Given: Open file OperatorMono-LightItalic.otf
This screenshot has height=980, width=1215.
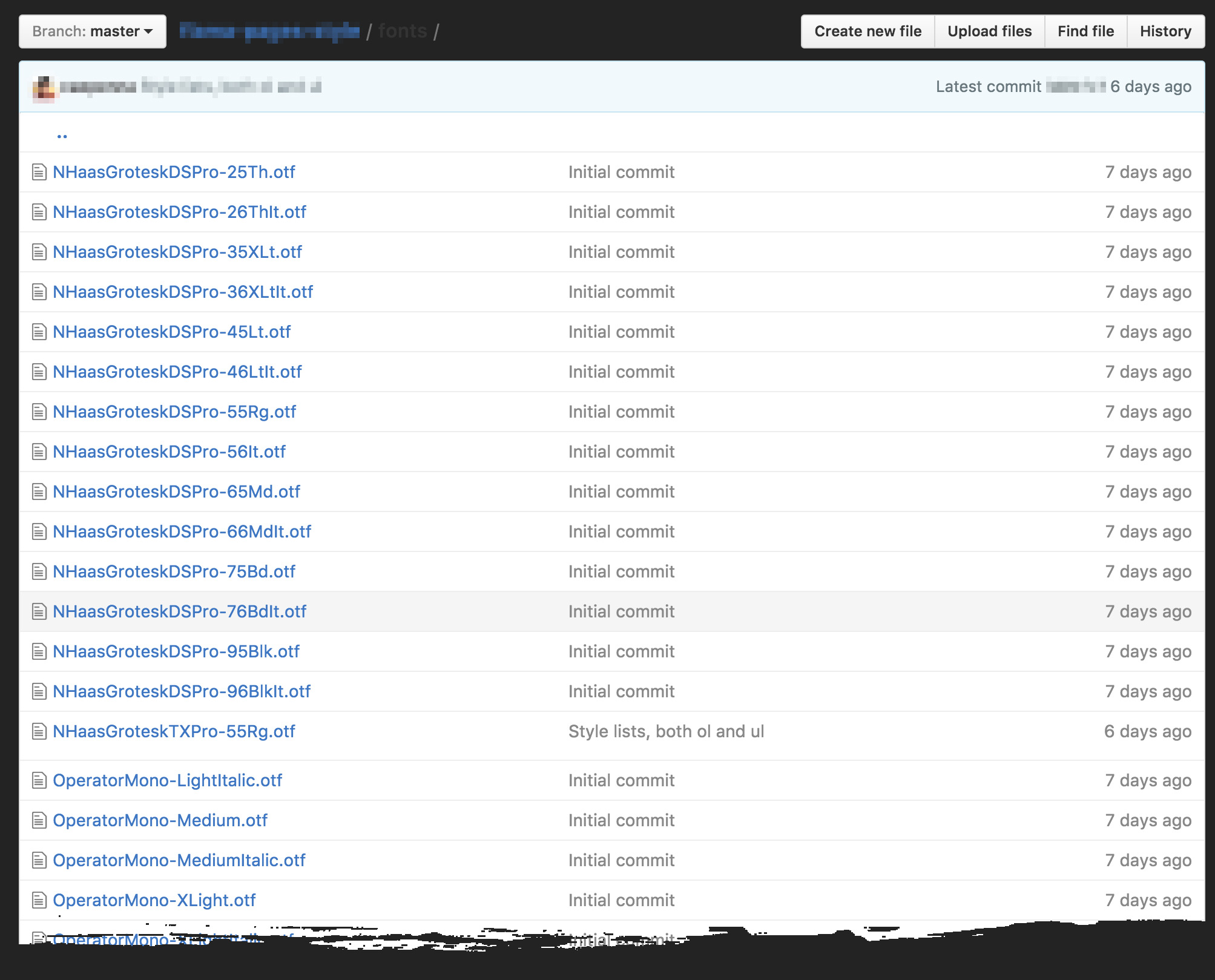Looking at the screenshot, I should (x=167, y=781).
